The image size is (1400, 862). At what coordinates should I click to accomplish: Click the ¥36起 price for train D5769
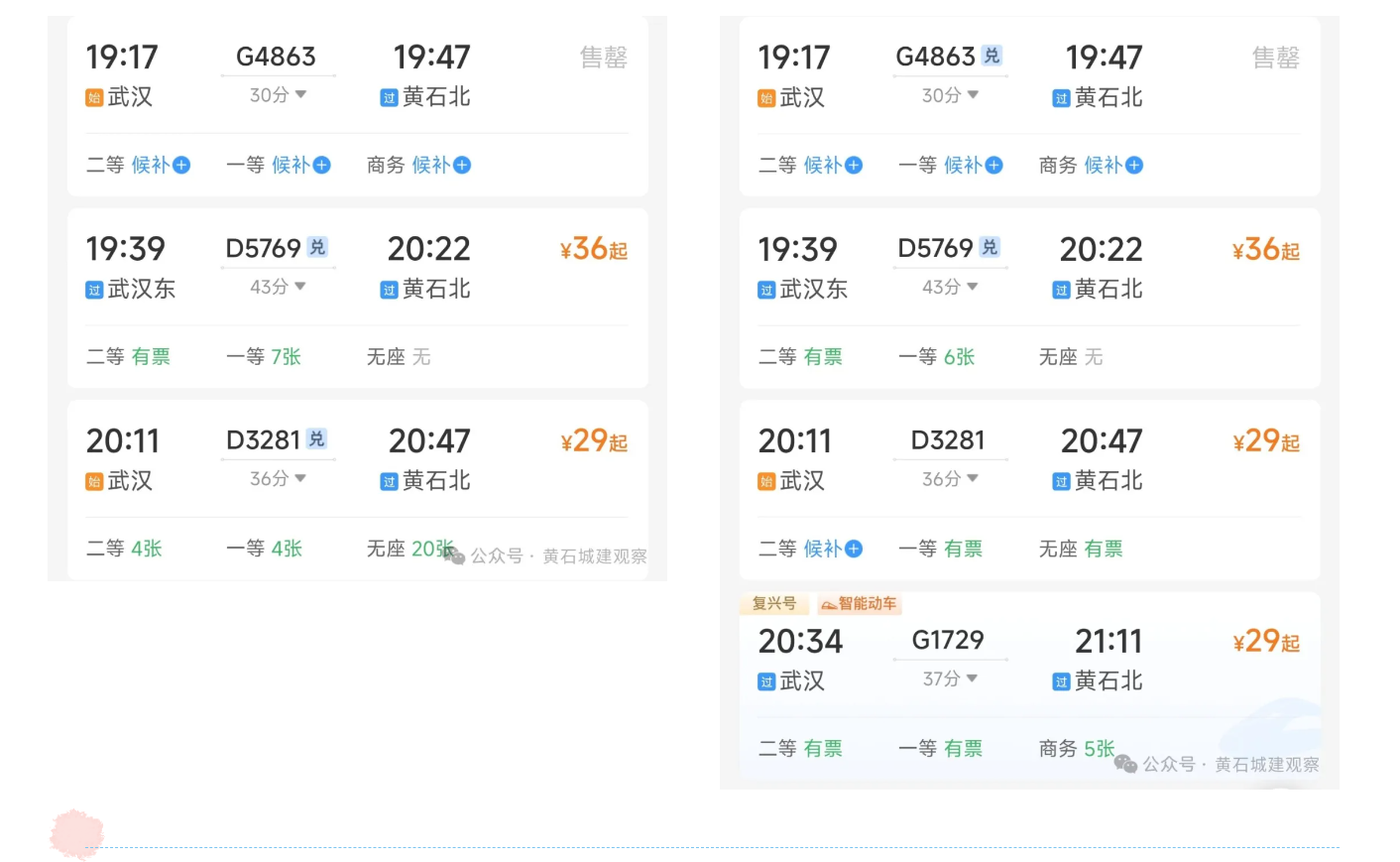(592, 249)
